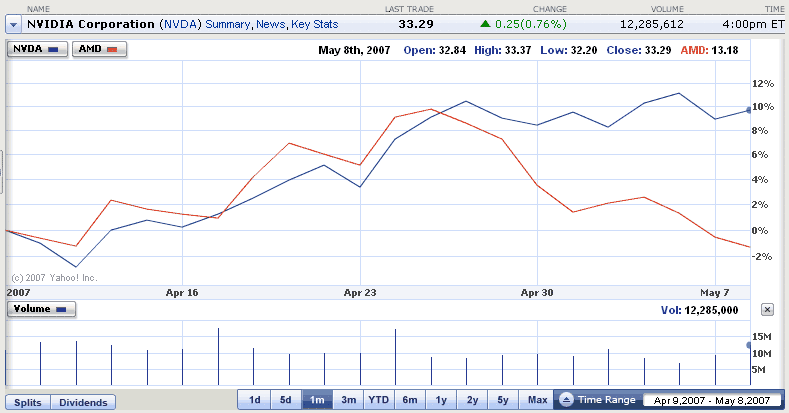Open the Summary link
The width and height of the screenshot is (789, 413).
[x=227, y=24]
